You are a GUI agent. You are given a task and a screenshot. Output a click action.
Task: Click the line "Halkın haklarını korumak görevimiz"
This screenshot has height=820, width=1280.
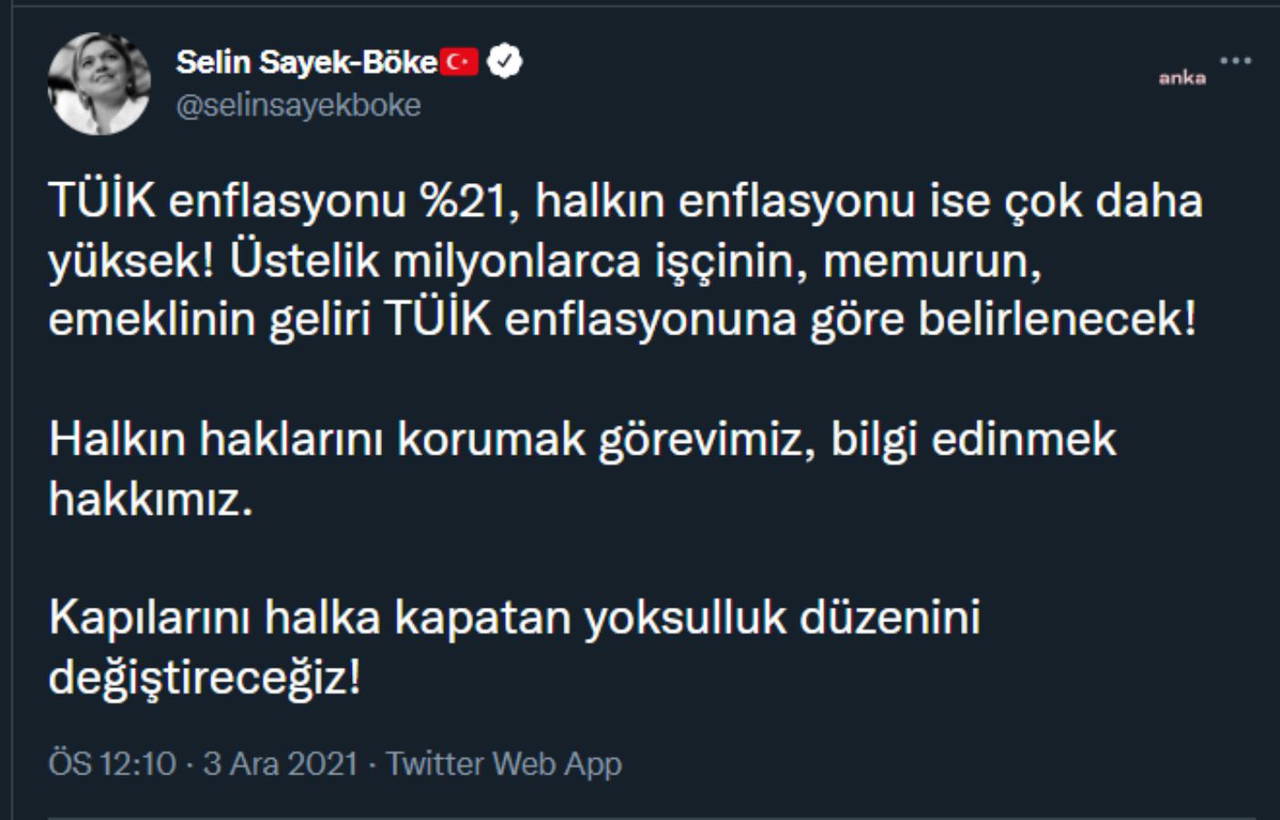(x=423, y=441)
